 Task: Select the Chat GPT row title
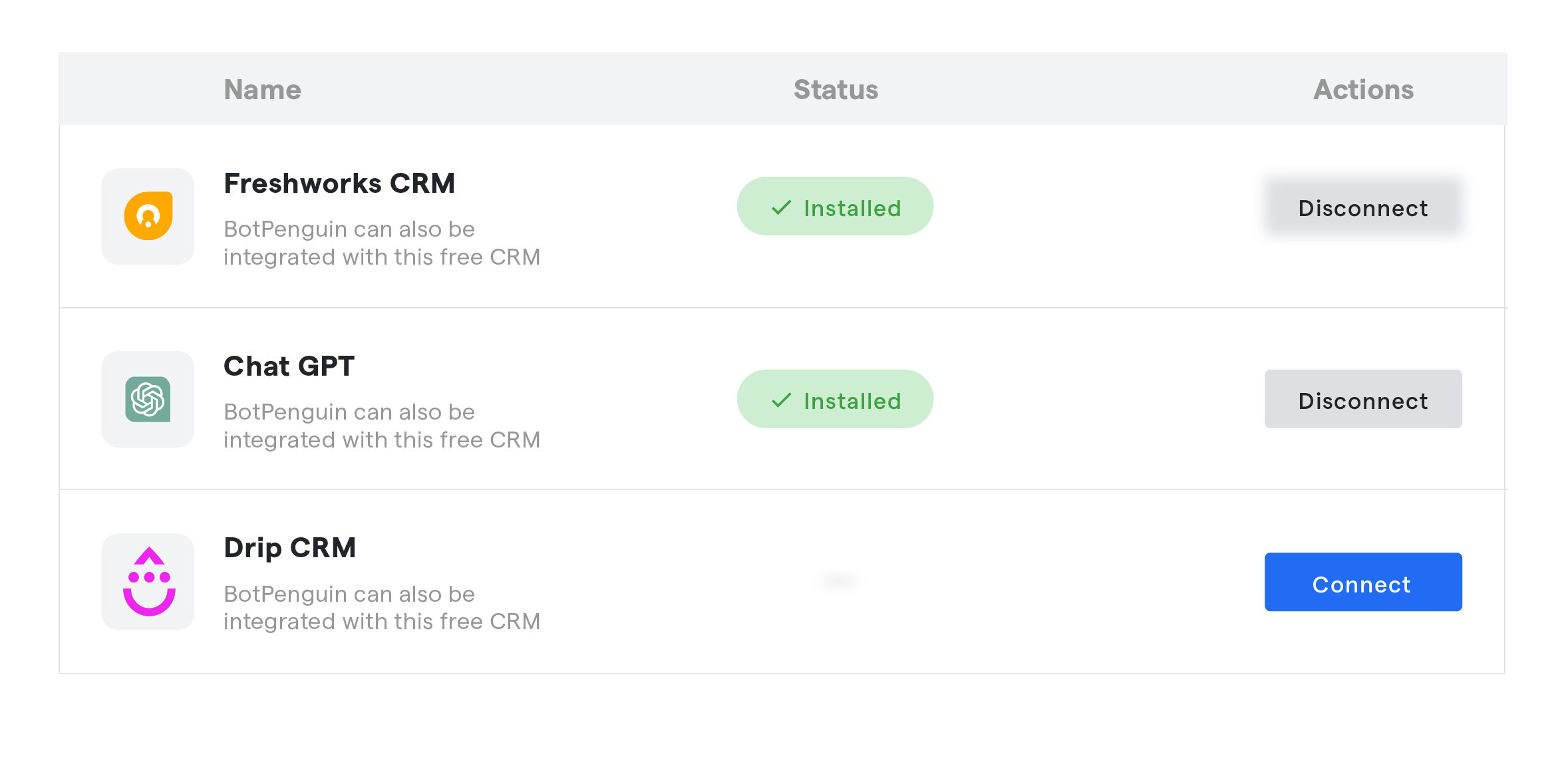[x=290, y=366]
